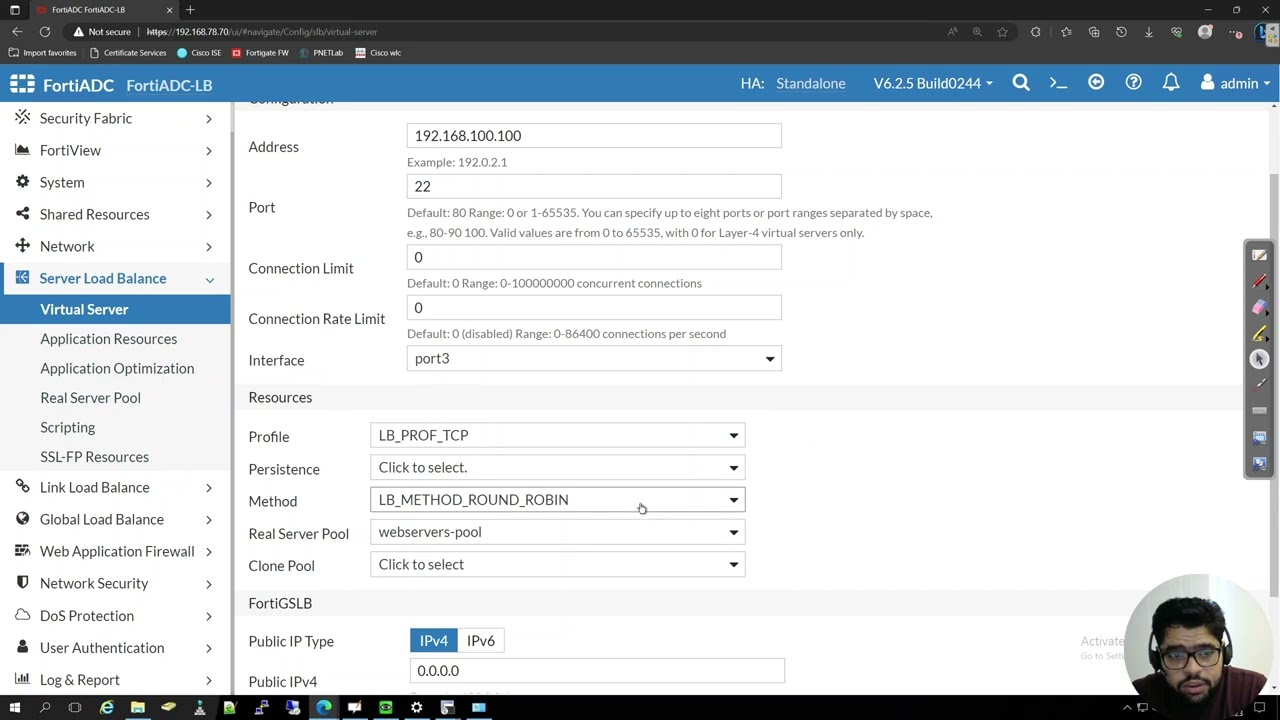Select yellow highlighter in annotation toolbar
This screenshot has width=1280, height=720.
click(1259, 334)
